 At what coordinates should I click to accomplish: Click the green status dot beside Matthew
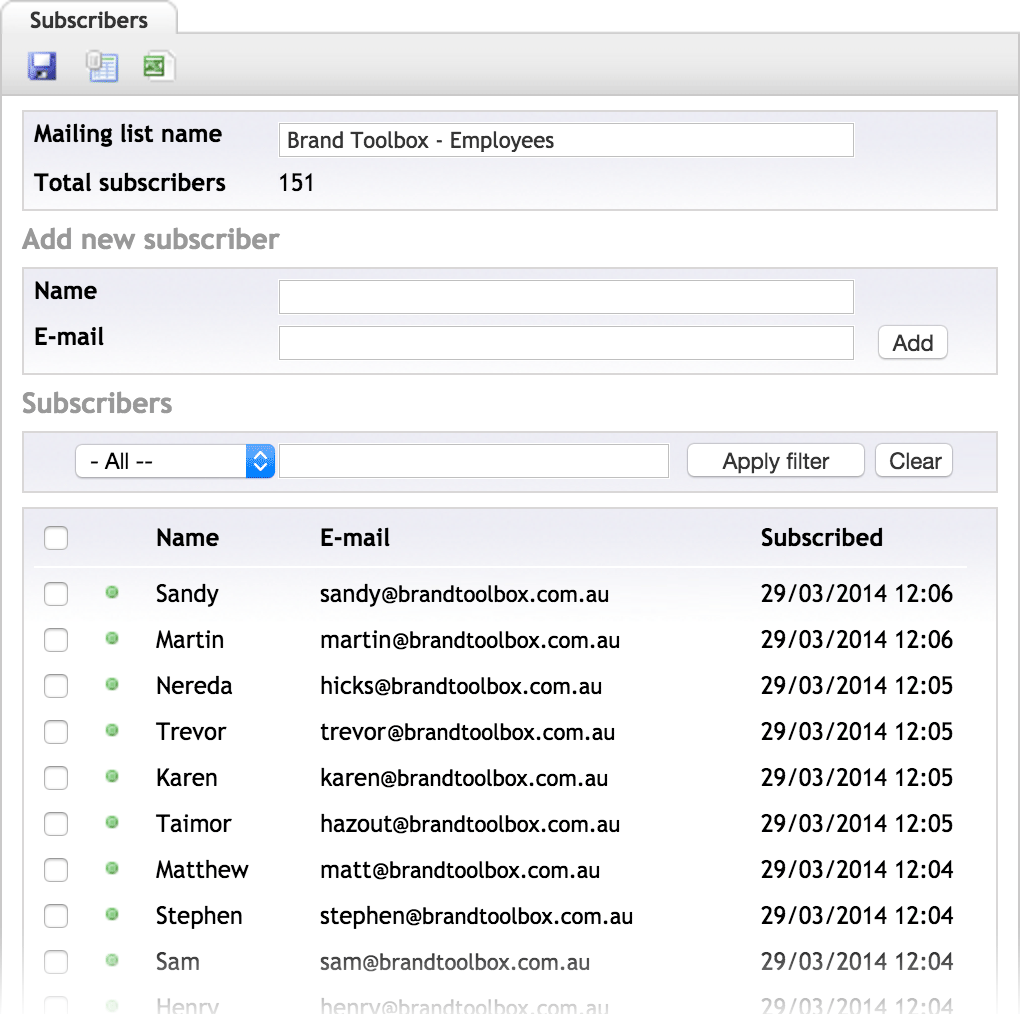(x=112, y=869)
